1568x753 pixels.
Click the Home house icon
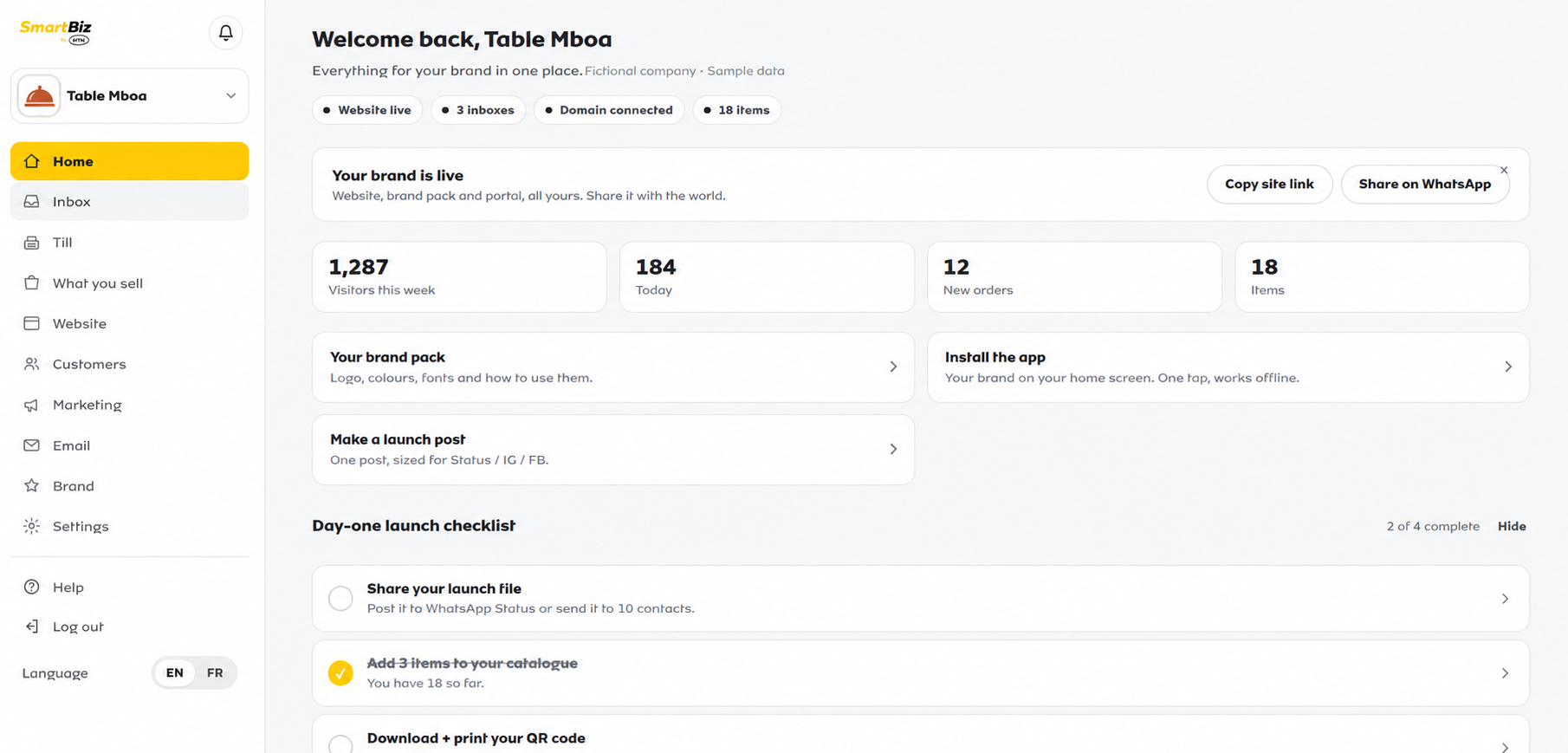pos(32,161)
